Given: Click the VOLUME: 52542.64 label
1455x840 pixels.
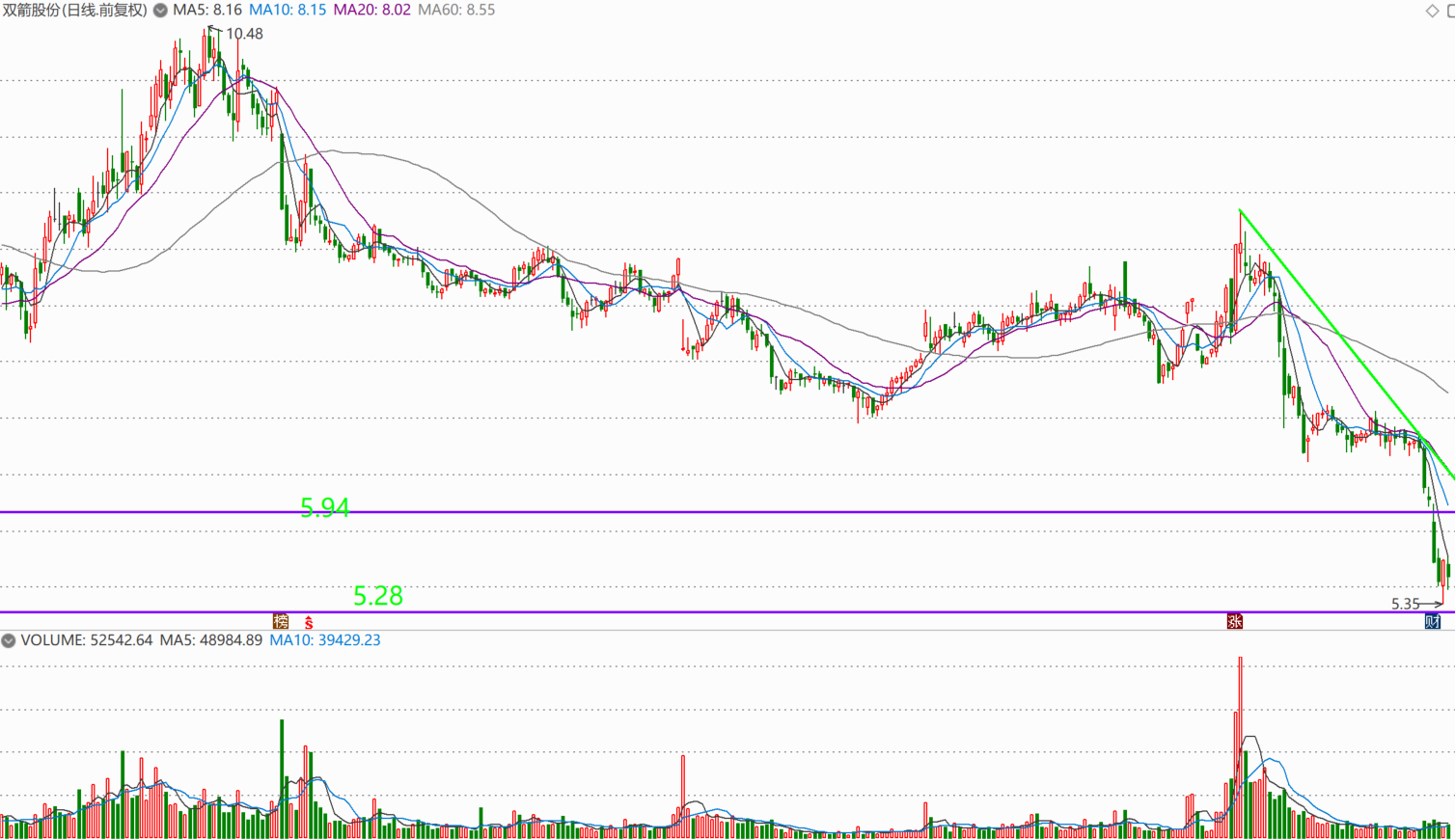Looking at the screenshot, I should tap(87, 640).
